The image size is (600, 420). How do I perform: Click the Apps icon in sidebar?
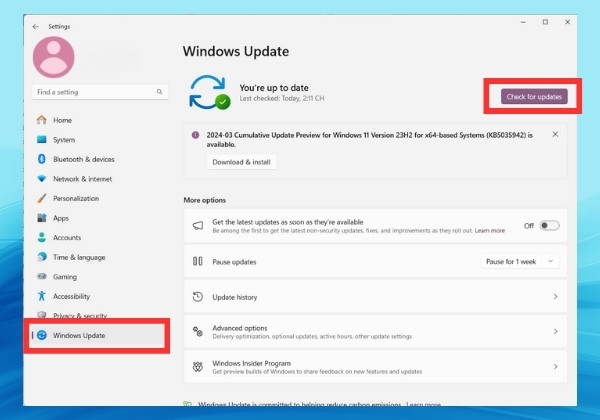41,218
